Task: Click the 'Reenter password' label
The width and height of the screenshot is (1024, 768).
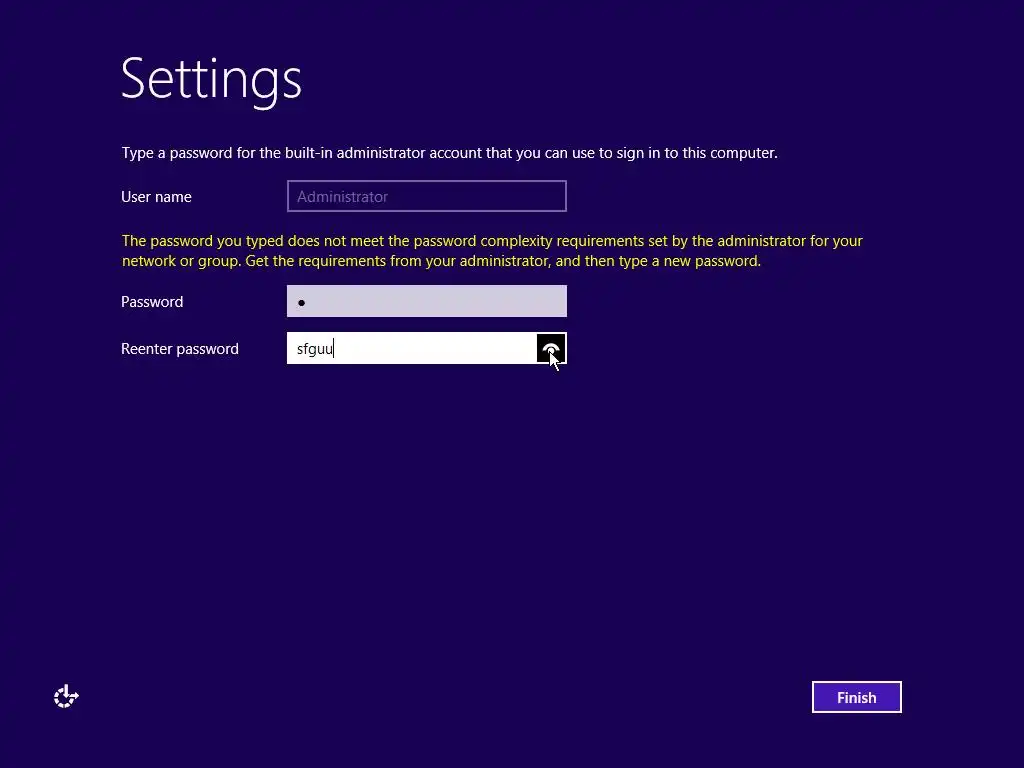Action: pyautogui.click(x=180, y=349)
